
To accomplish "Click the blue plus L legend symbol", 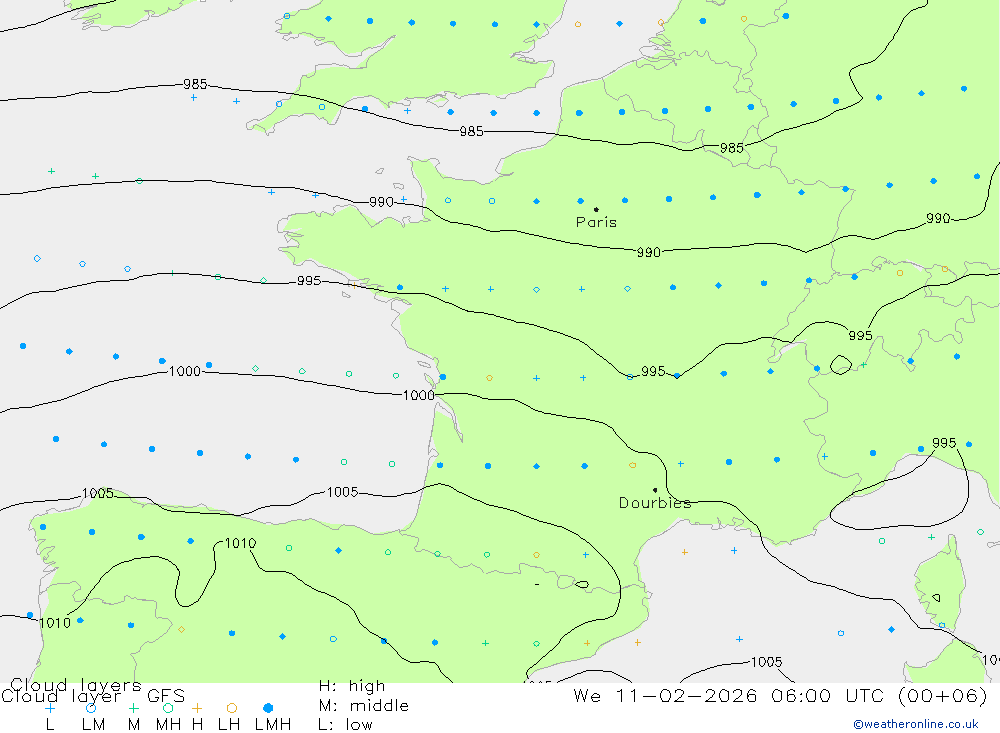I will [50, 708].
